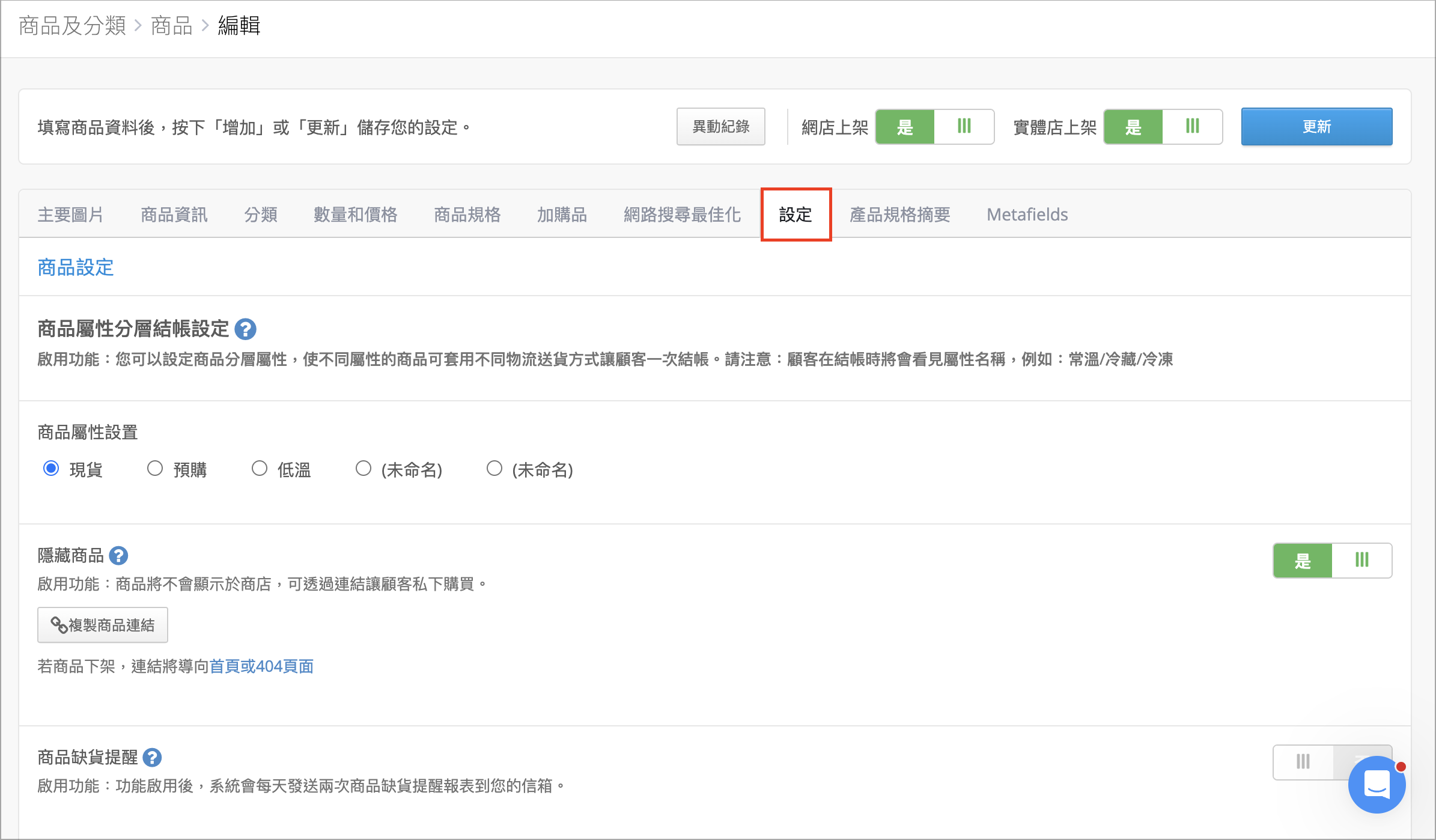Screen dimensions: 1436x840
Task: Click 編輯 breadcrumb text
Action: click(239, 26)
